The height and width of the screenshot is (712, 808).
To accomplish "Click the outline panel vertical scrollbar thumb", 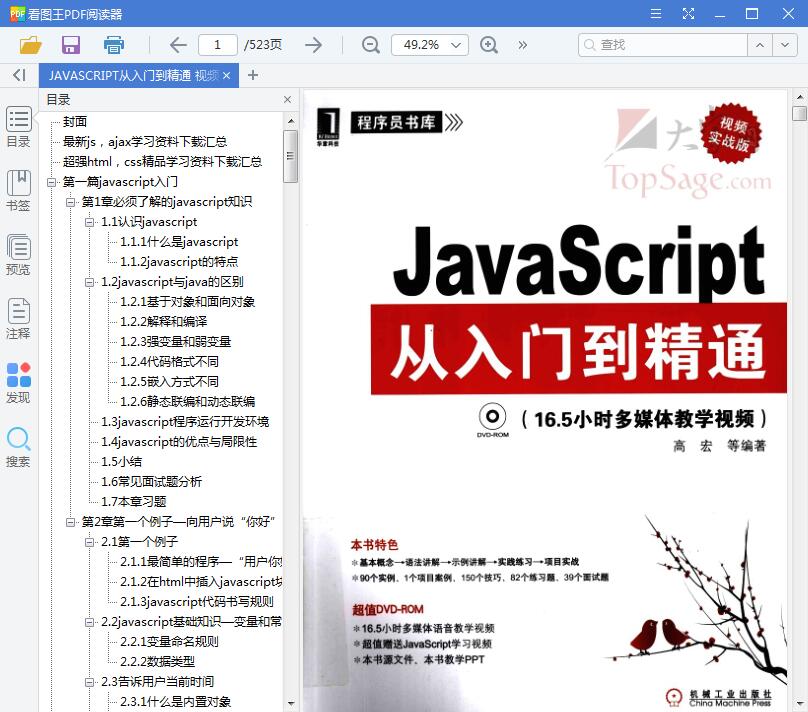I will point(291,156).
